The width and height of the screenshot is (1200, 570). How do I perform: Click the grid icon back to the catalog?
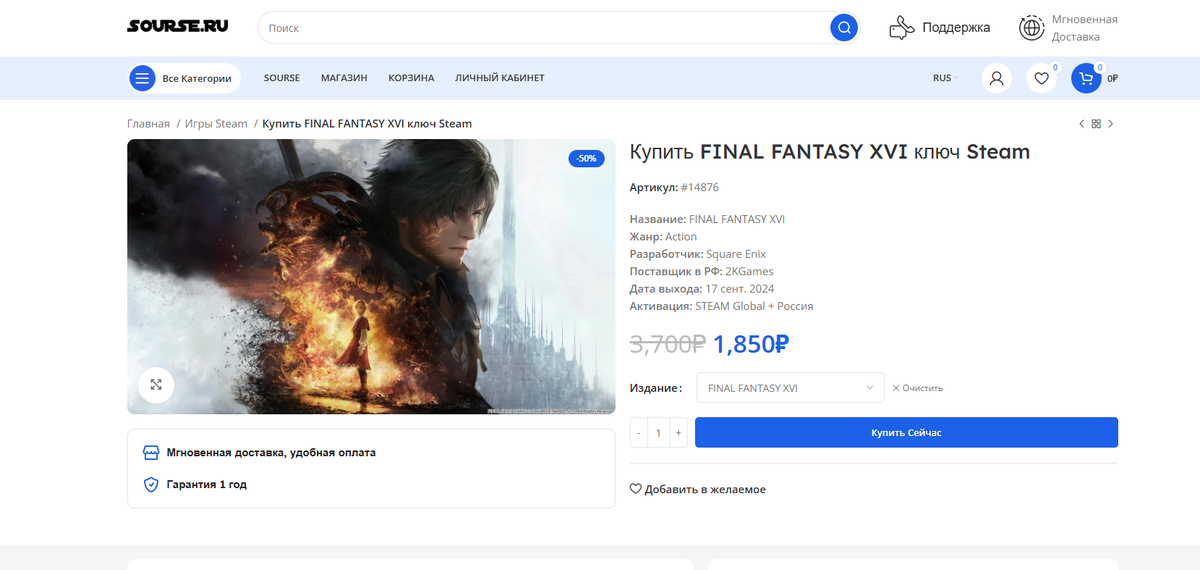pyautogui.click(x=1096, y=124)
